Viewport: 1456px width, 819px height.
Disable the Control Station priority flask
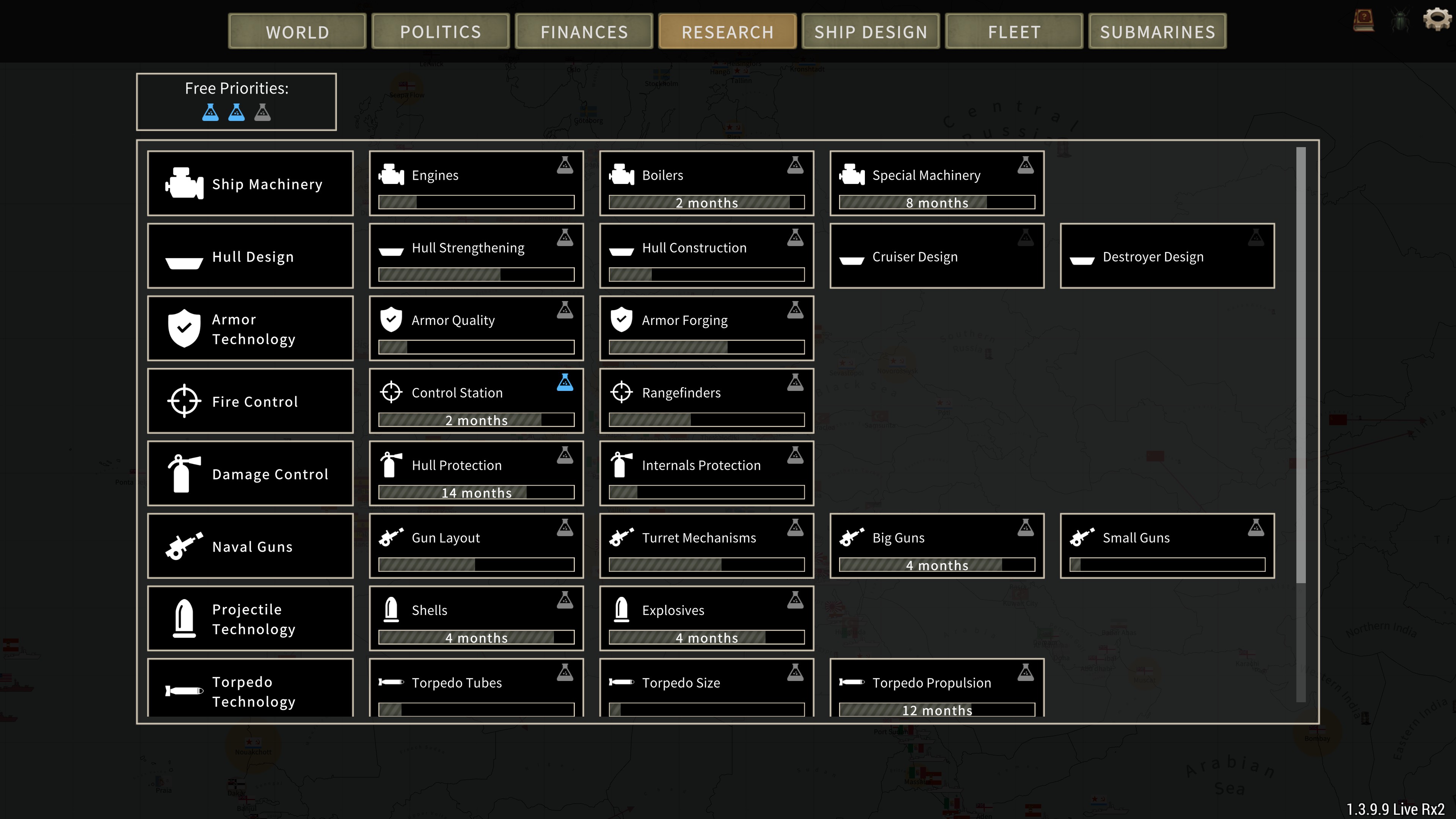point(565,383)
